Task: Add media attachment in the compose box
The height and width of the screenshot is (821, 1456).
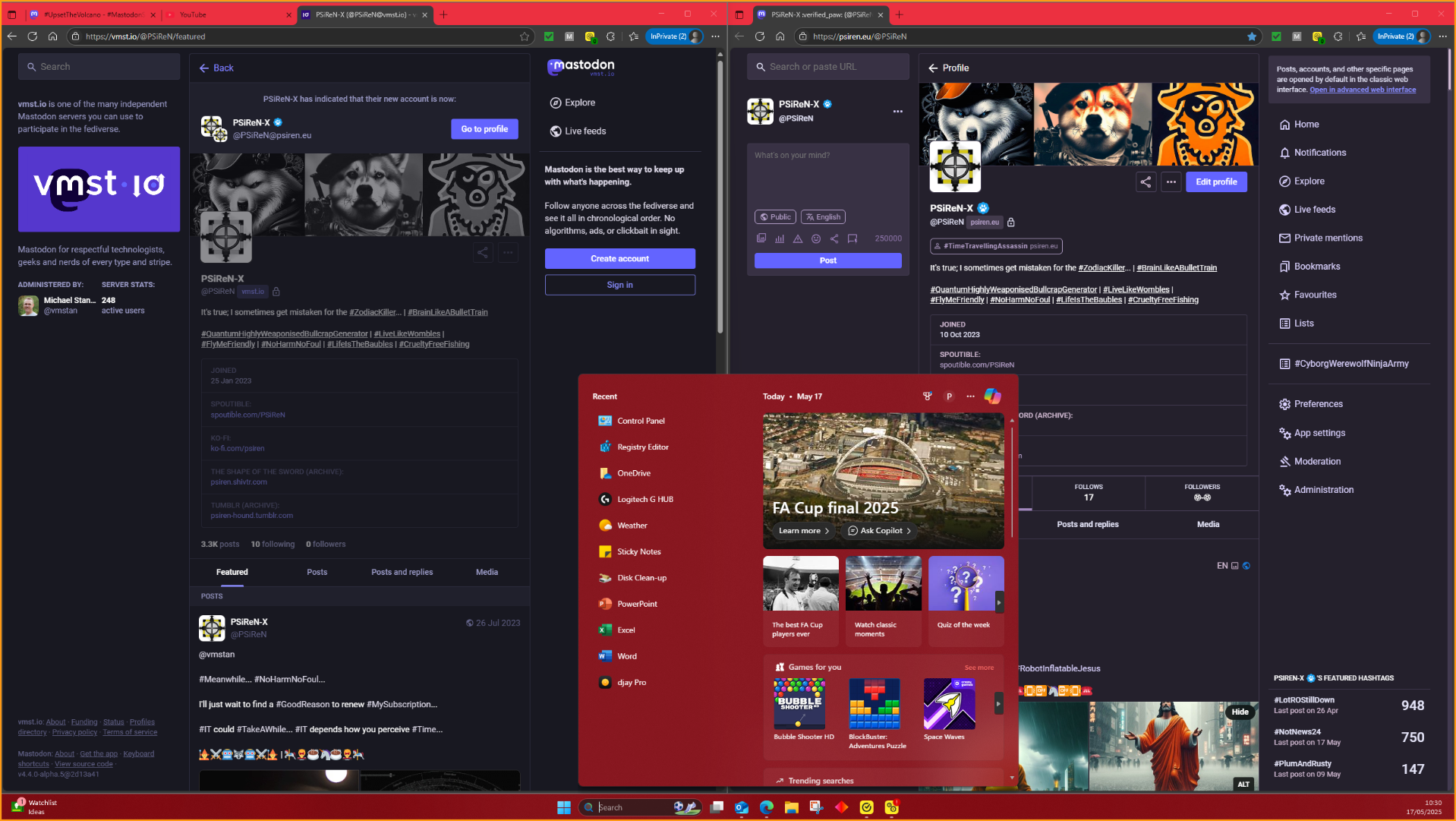Action: pyautogui.click(x=761, y=238)
